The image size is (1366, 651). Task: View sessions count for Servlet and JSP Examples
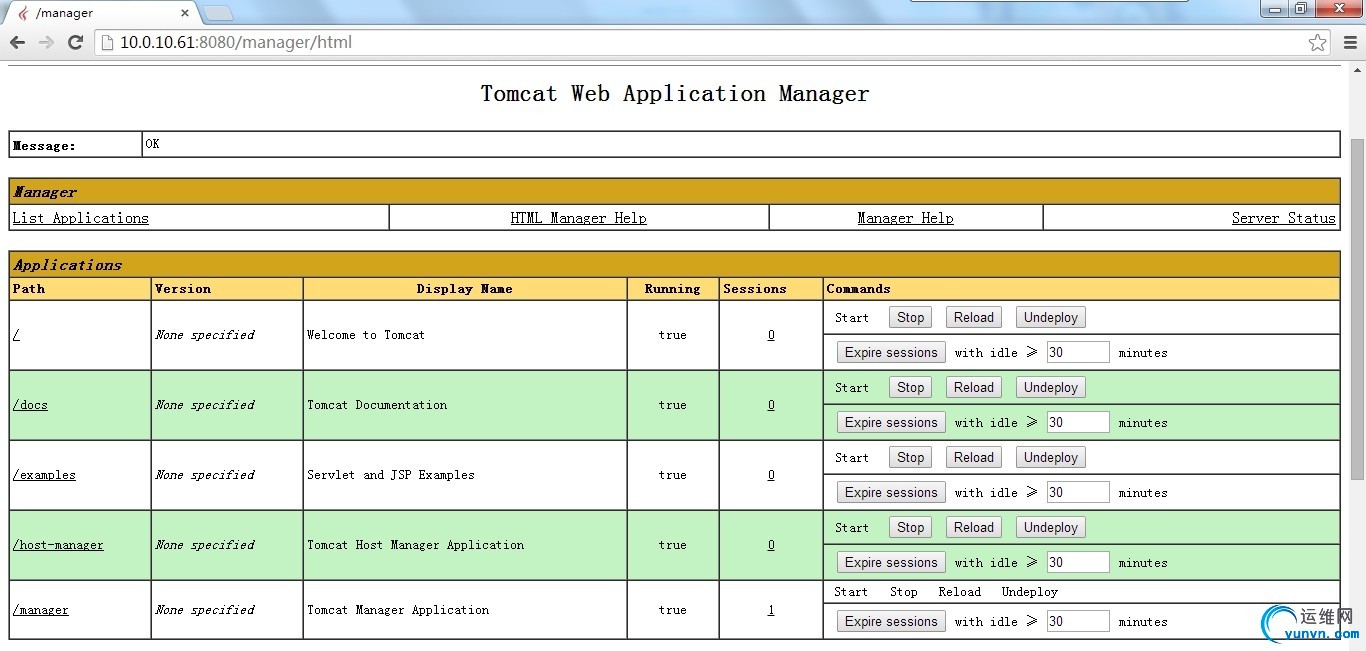771,475
